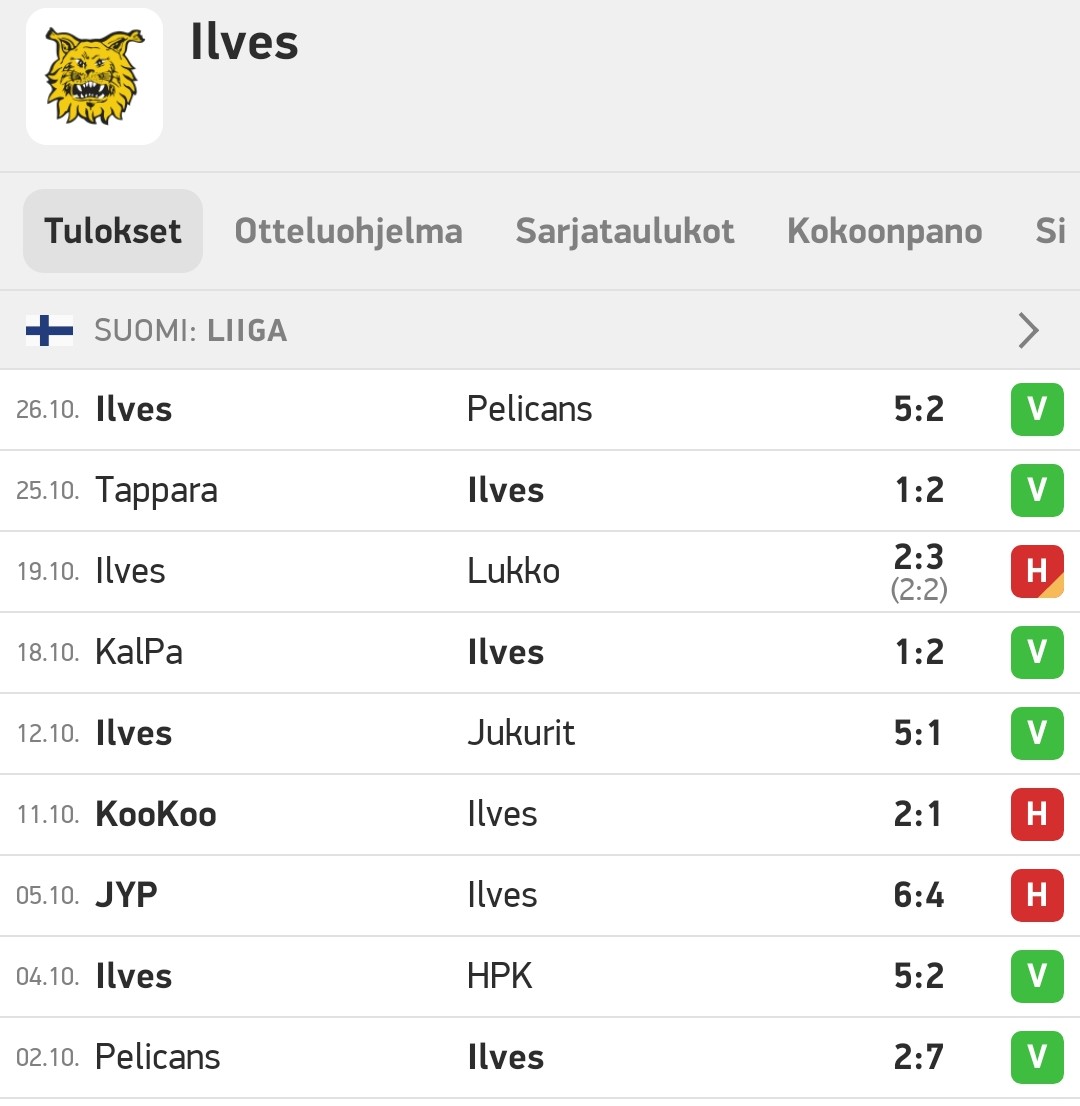Tap red H badge for Lukko match

[x=1036, y=571]
